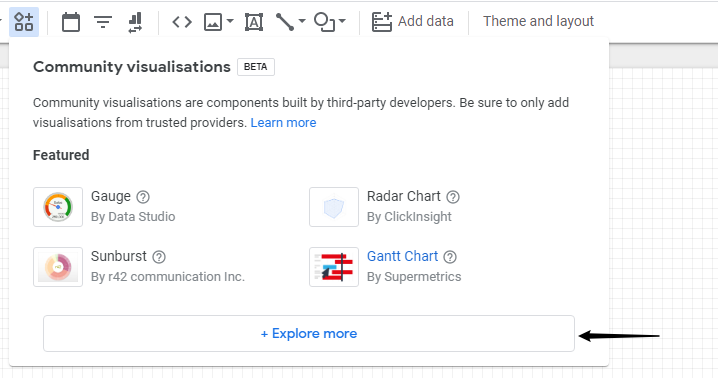Click the Gauge title text
This screenshot has width=718, height=378.
pos(111,196)
